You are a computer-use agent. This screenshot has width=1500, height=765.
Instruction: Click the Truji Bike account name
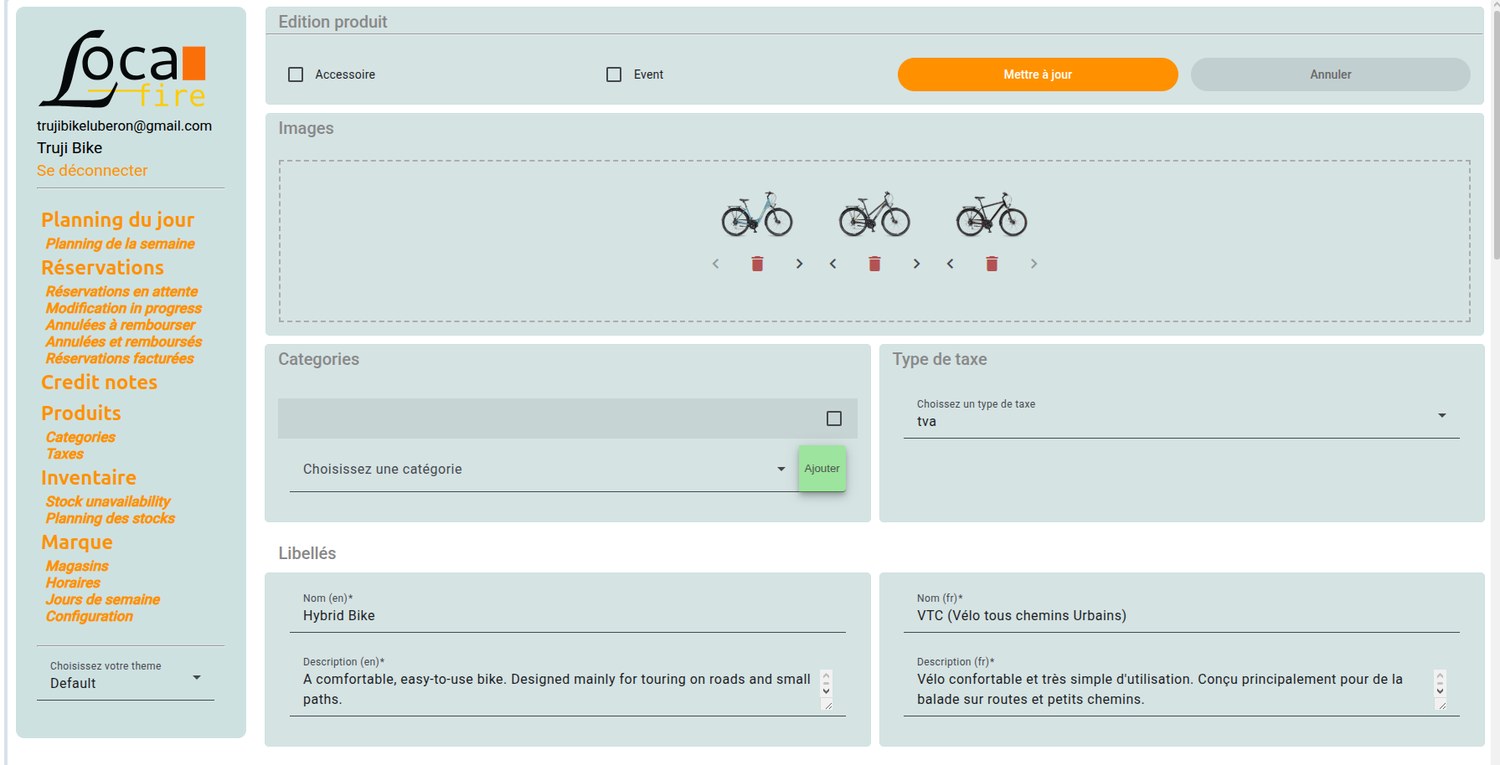point(70,148)
